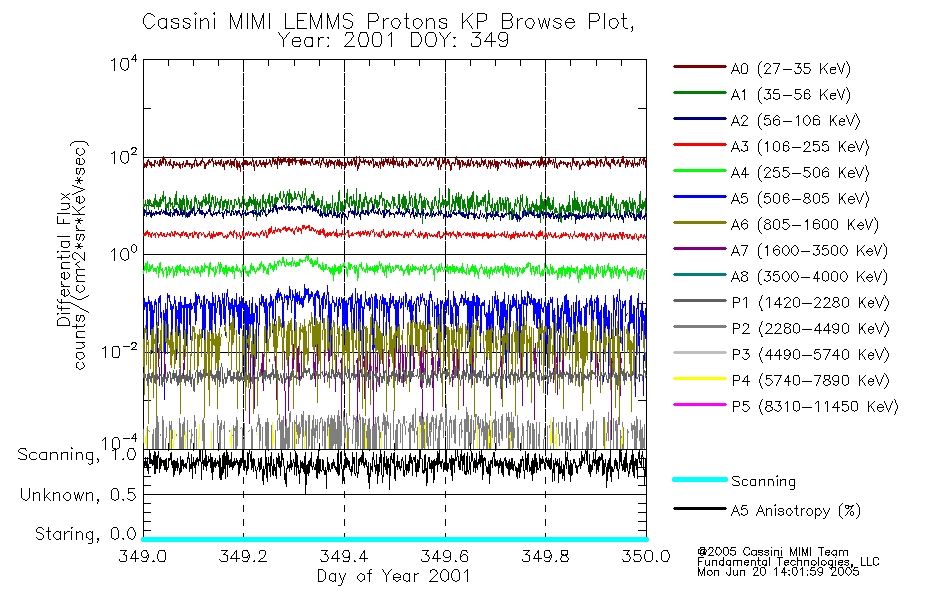Click the 349.0 x-axis tick label

[x=142, y=556]
